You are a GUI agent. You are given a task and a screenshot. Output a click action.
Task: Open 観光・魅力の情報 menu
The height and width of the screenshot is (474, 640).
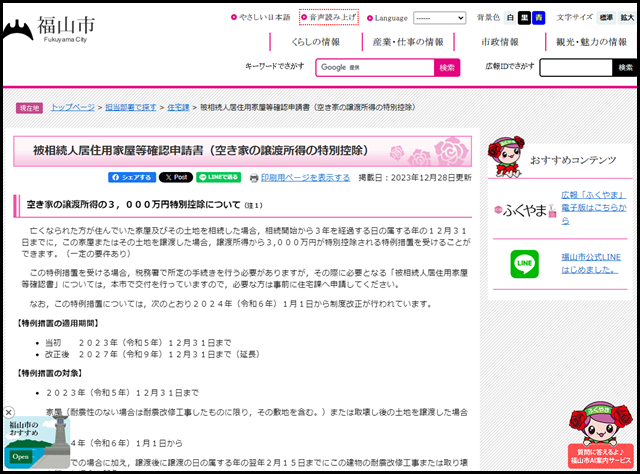(591, 42)
